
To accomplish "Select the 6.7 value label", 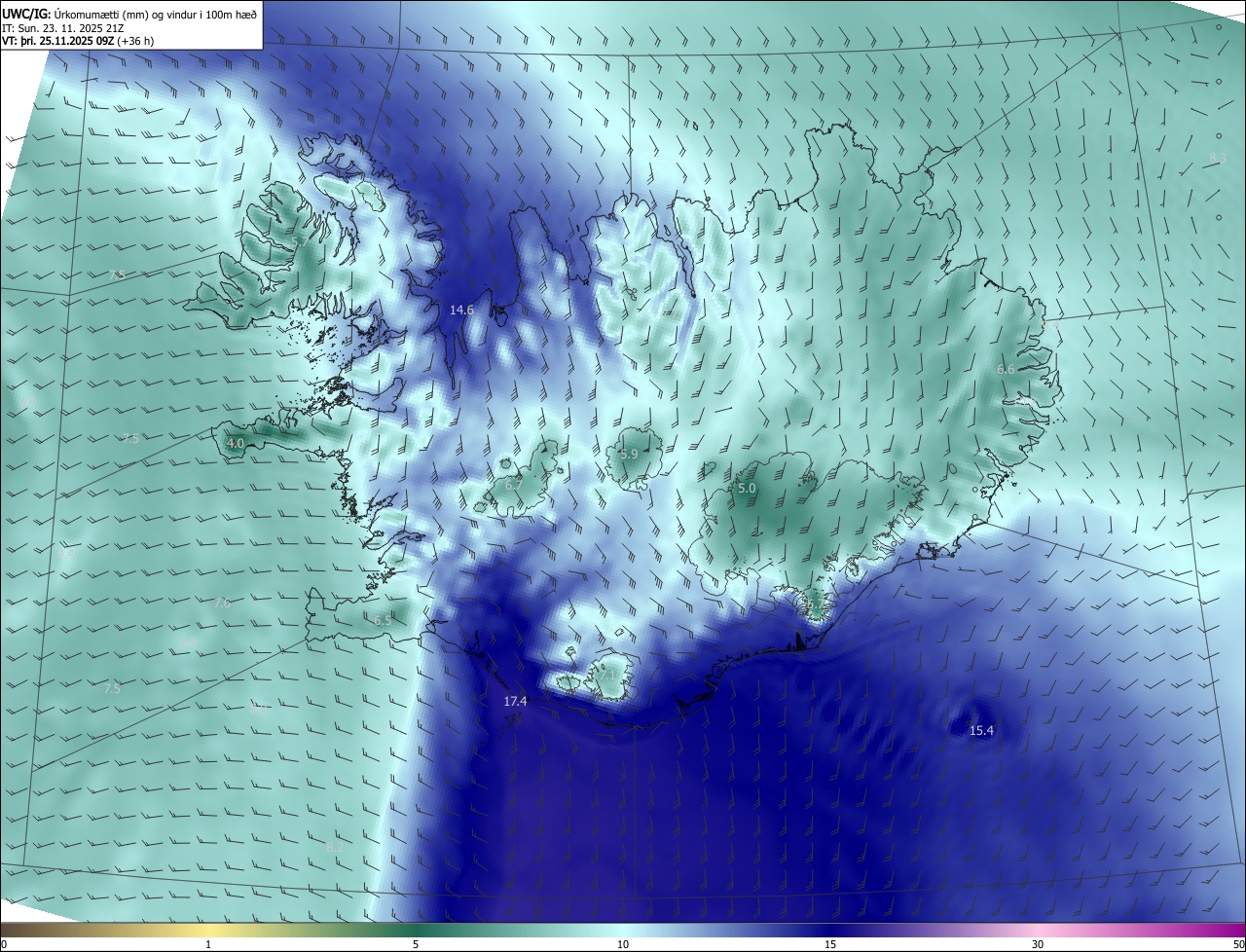I will tap(514, 484).
